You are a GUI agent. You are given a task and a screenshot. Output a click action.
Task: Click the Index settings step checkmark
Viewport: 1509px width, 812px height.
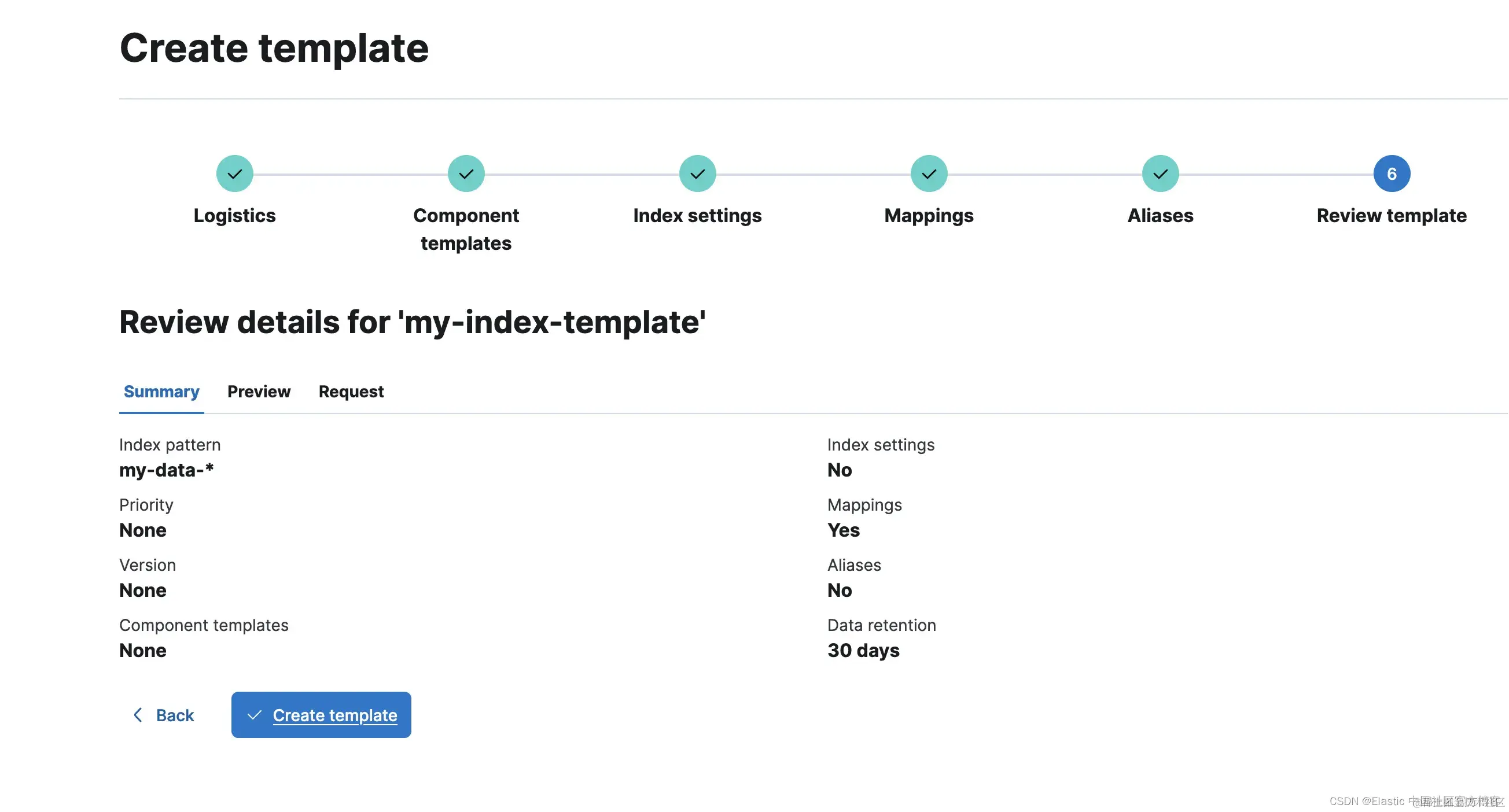[697, 174]
